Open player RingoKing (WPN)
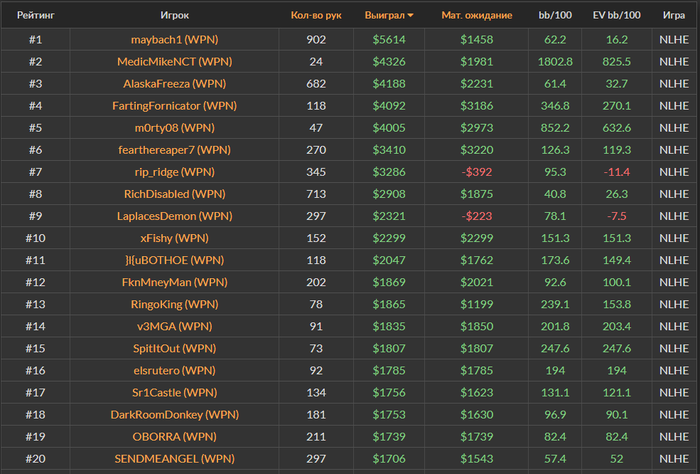This screenshot has height=474, width=700. pyautogui.click(x=175, y=304)
